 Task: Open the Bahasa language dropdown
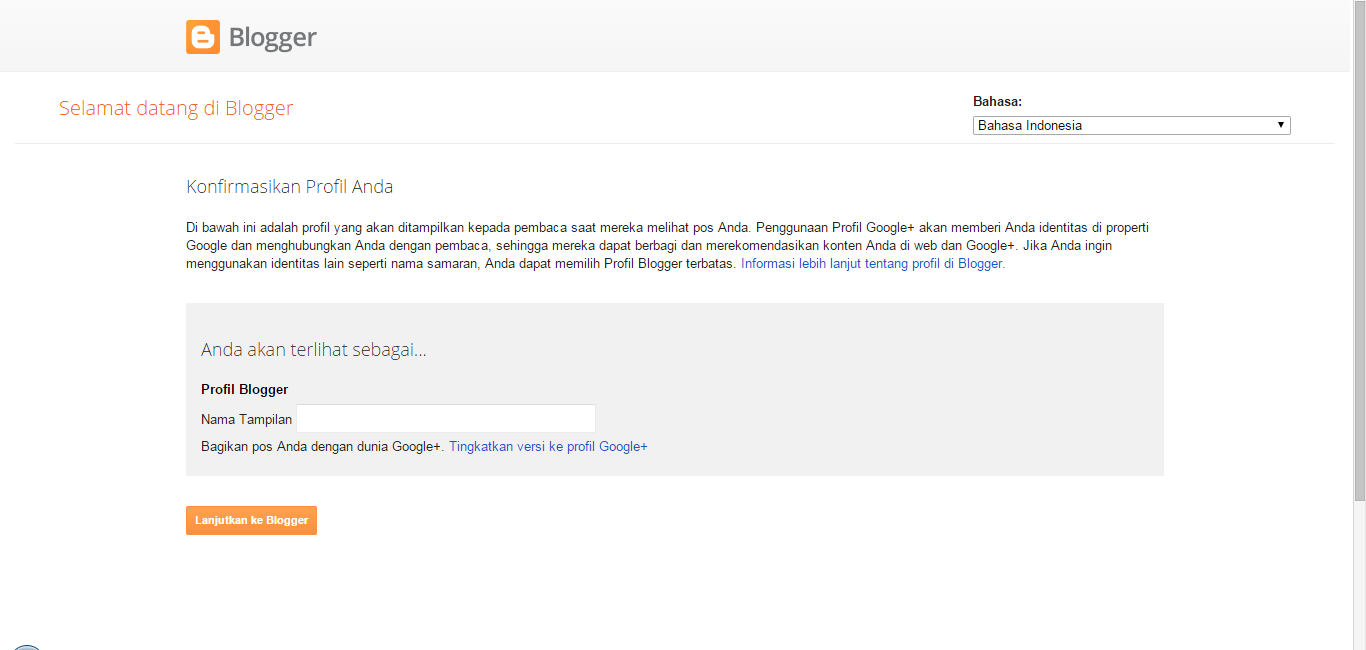1131,125
